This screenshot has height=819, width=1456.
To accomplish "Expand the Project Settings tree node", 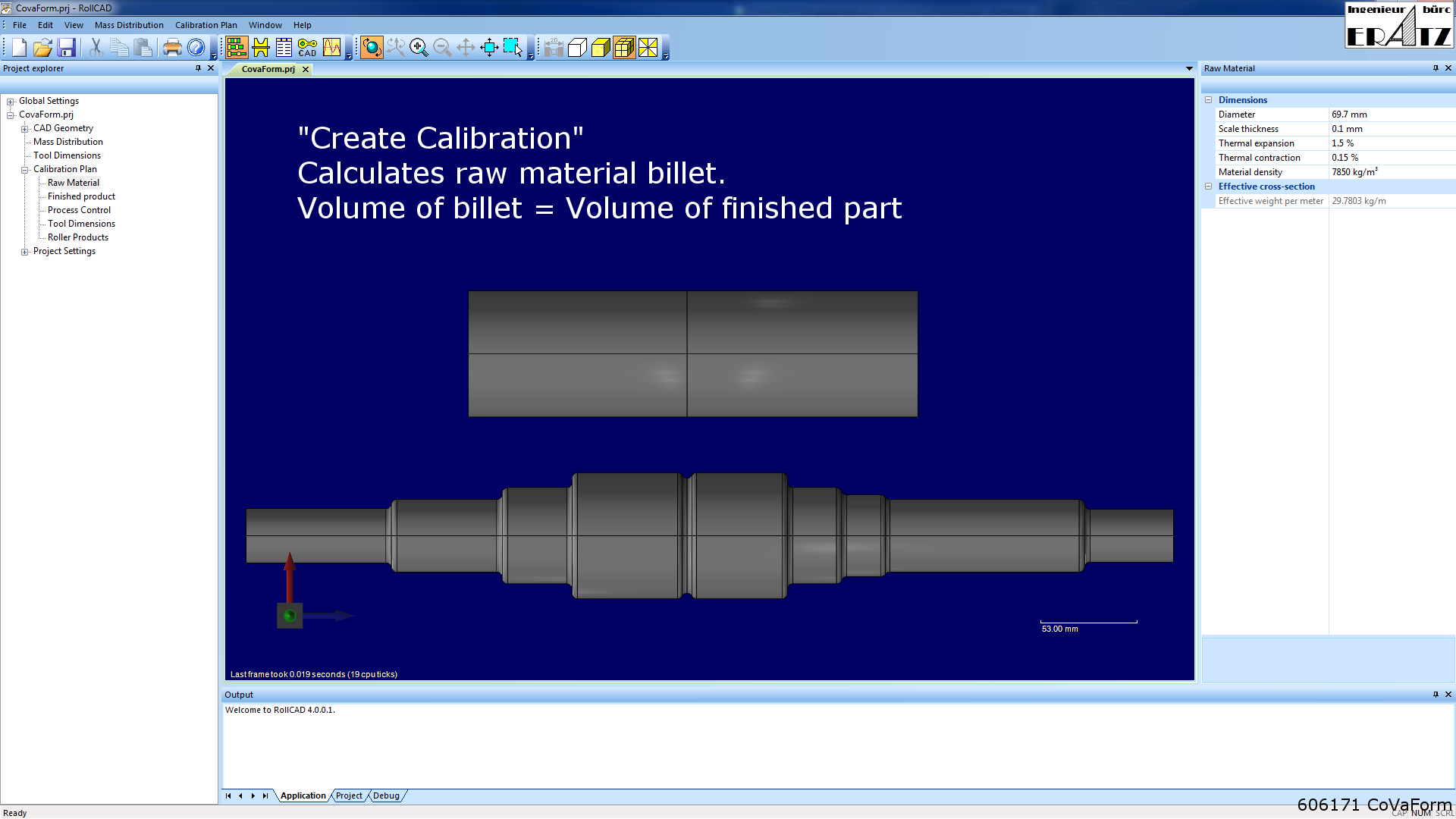I will coord(25,252).
